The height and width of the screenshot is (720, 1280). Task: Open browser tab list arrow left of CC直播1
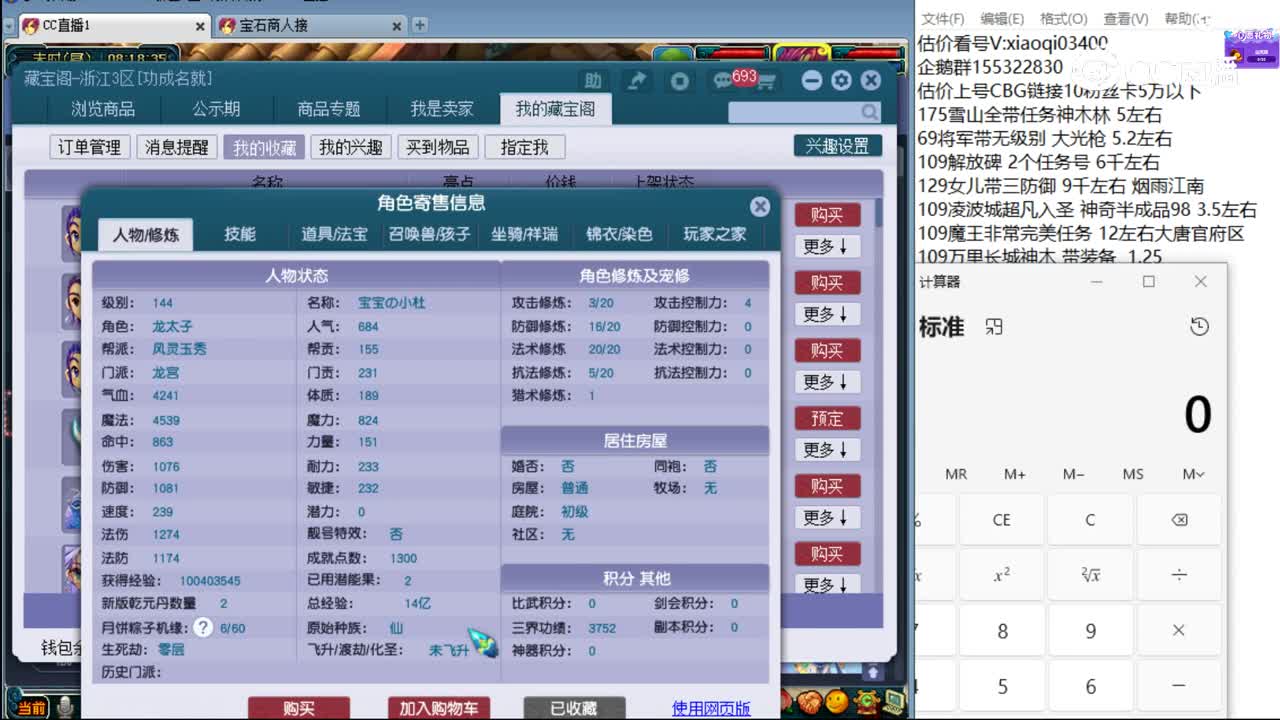[9, 26]
